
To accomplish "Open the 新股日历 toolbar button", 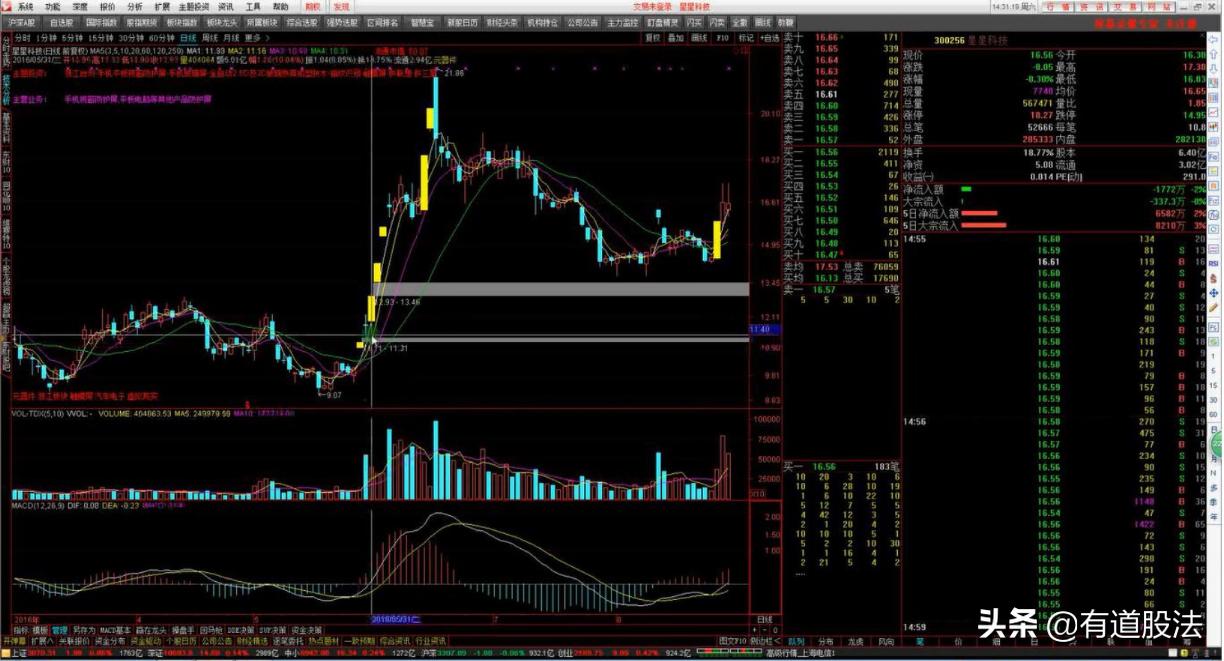I will point(462,21).
